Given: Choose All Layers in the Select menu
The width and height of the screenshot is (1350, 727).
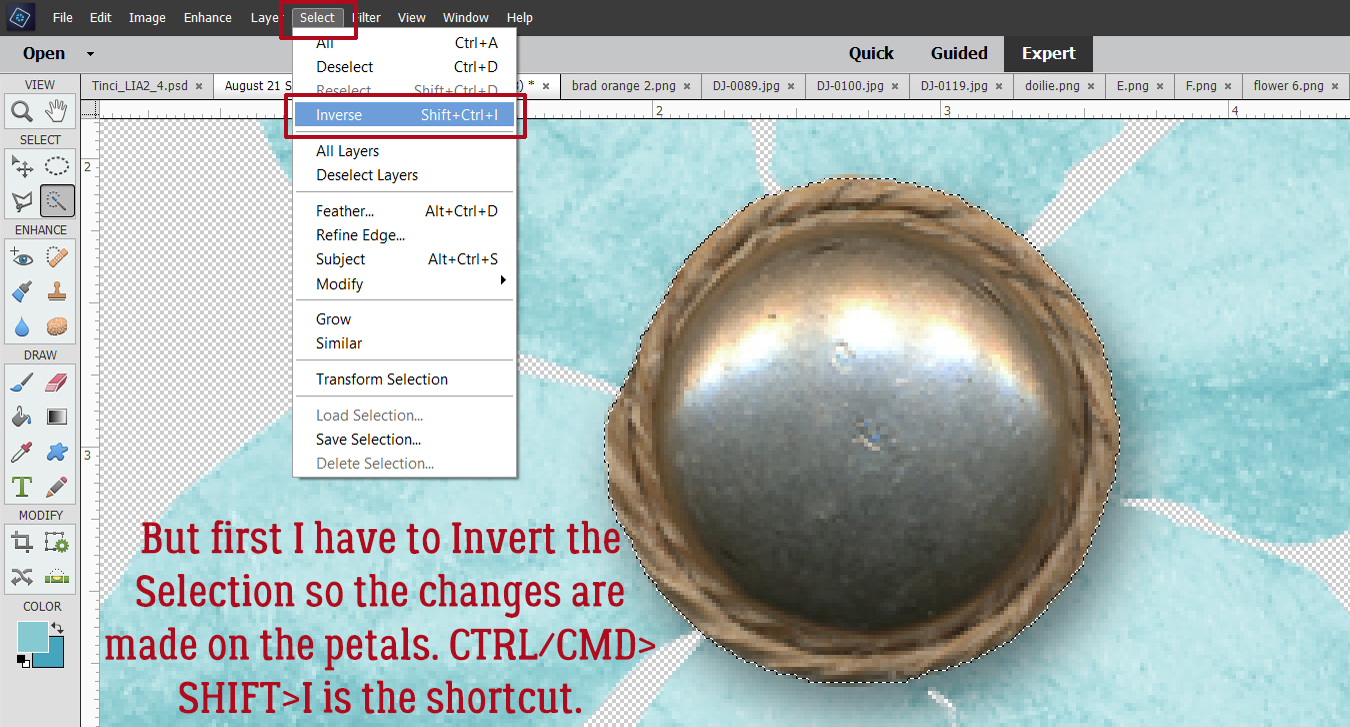Looking at the screenshot, I should coord(404,151).
